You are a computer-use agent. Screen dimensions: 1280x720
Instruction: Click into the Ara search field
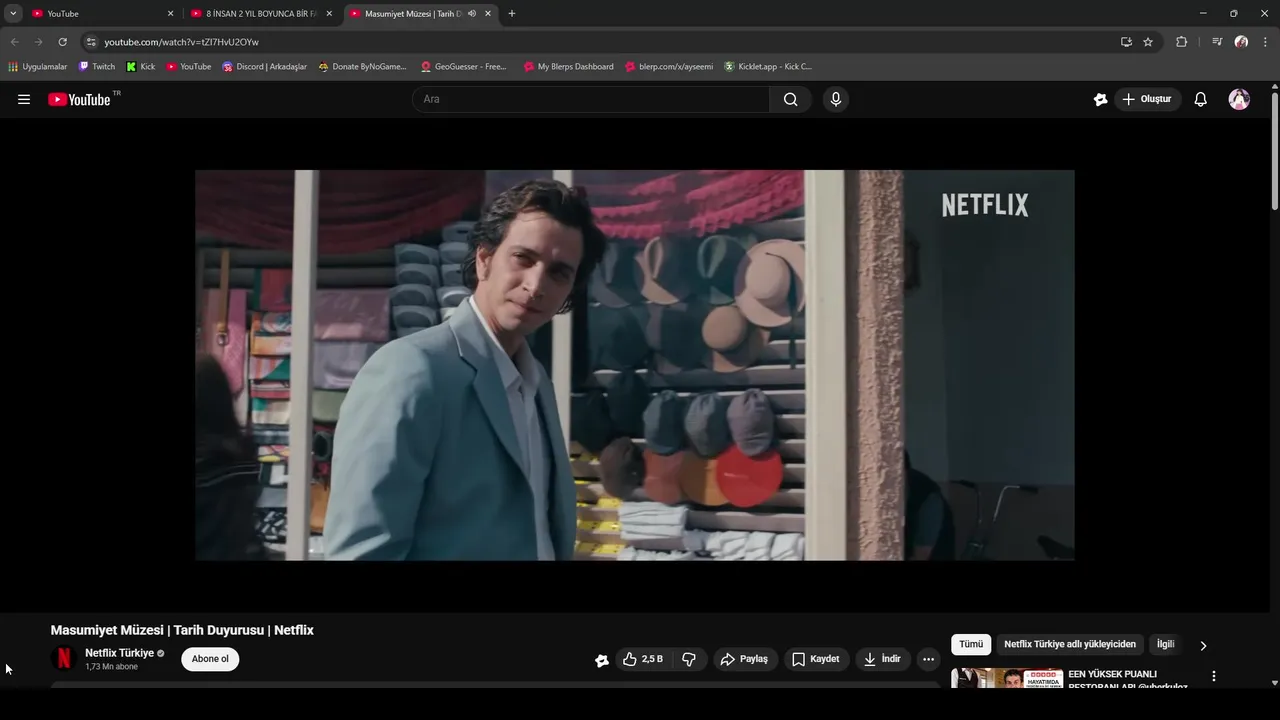point(590,99)
